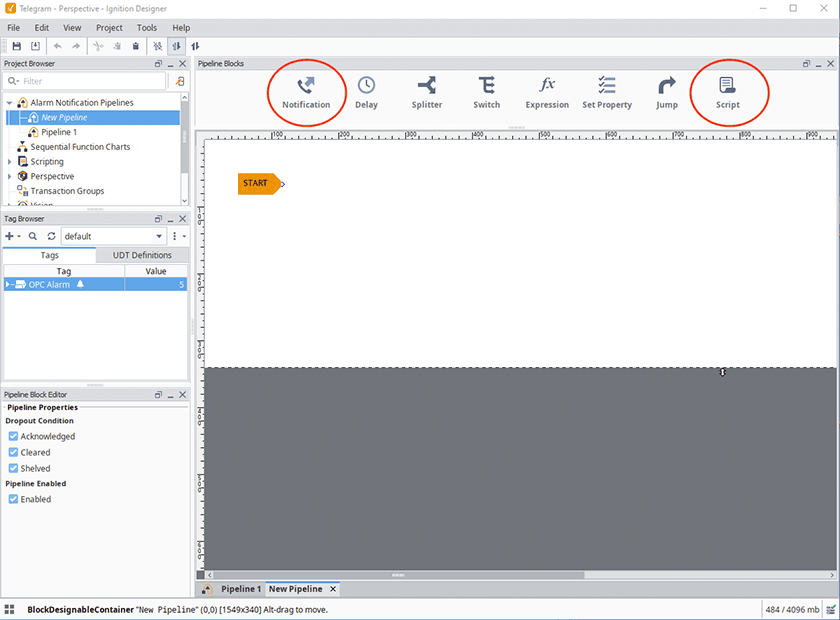Save the project with the floppy disk icon
The height and width of the screenshot is (620, 840).
[17, 46]
